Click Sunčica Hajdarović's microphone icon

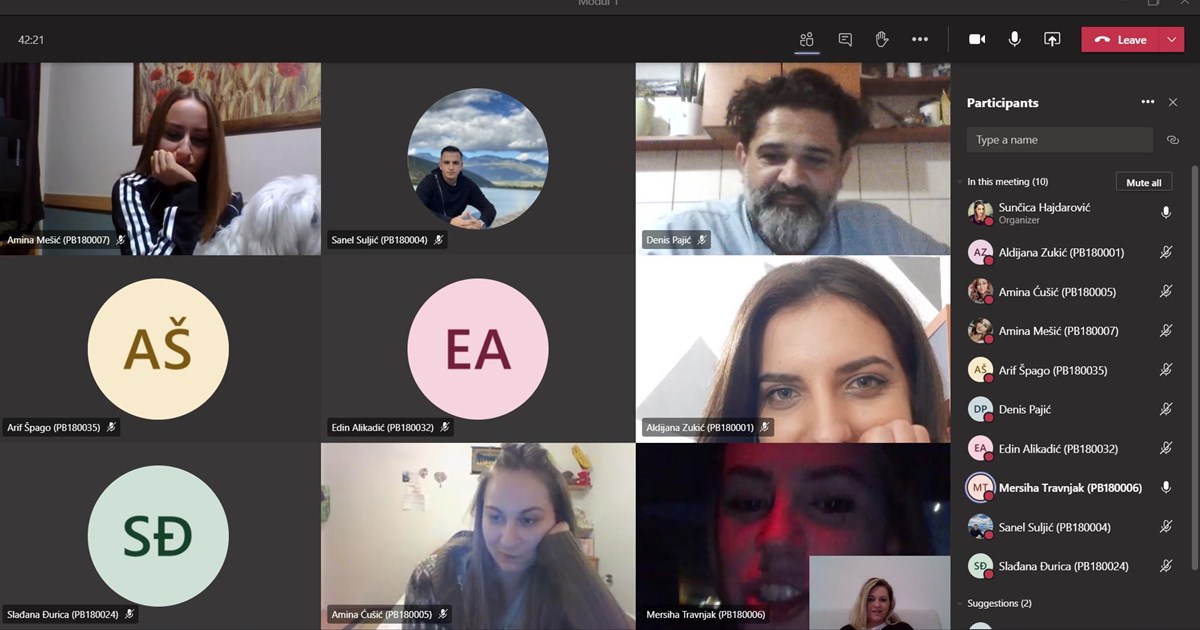1165,213
